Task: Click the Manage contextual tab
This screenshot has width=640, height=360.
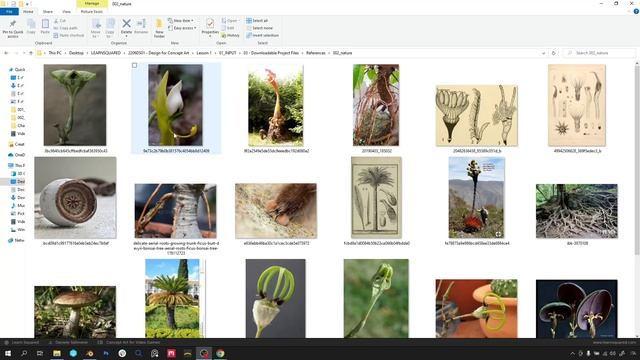Action: coord(92,3)
